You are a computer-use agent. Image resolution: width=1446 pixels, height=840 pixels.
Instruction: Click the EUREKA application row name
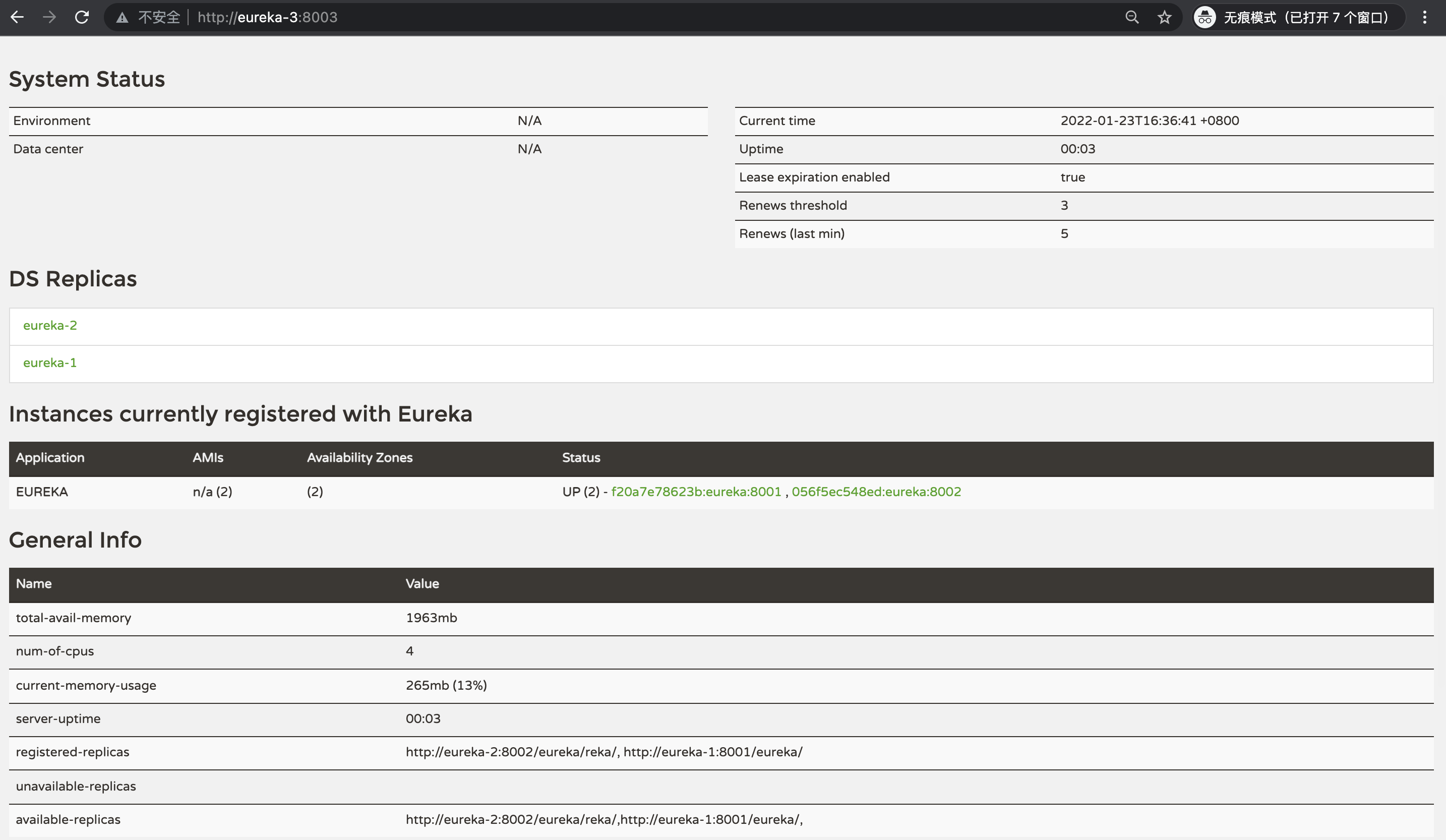pos(42,492)
